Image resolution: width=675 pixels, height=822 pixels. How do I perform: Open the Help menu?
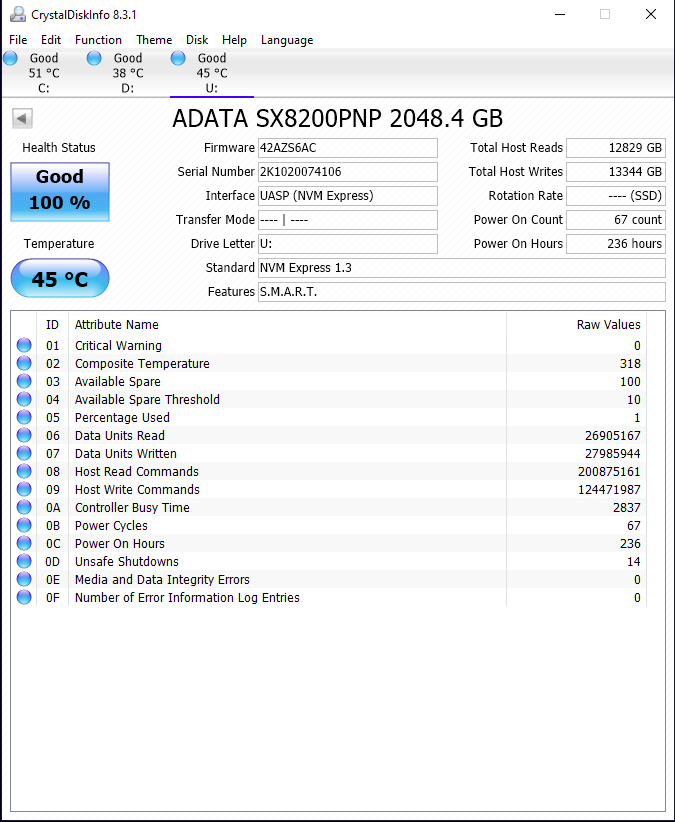coord(234,40)
